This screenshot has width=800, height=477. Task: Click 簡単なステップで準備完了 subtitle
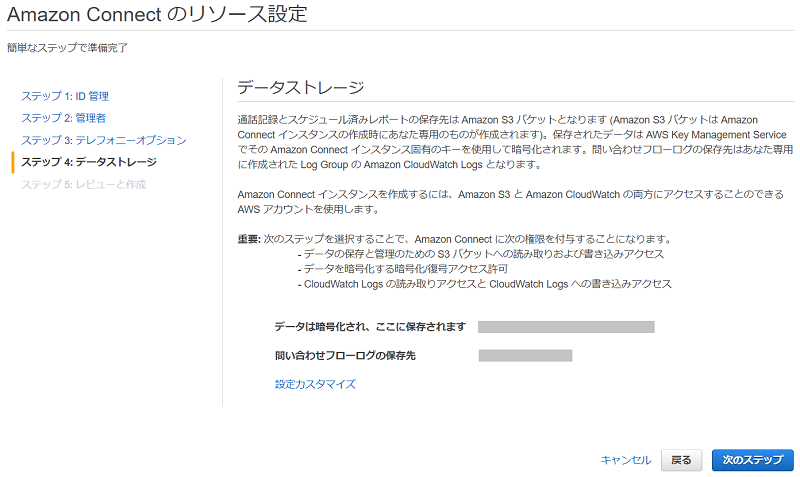[x=67, y=47]
